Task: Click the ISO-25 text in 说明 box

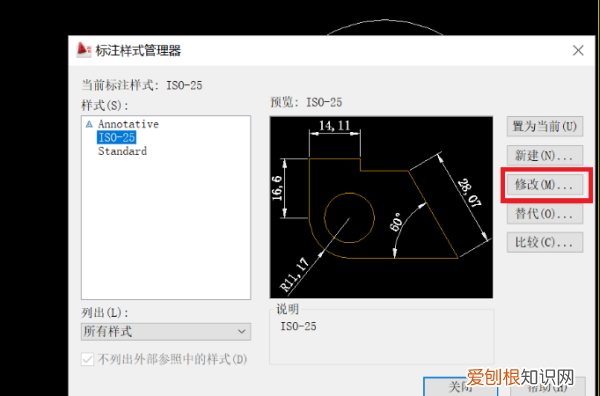Action: pos(298,326)
